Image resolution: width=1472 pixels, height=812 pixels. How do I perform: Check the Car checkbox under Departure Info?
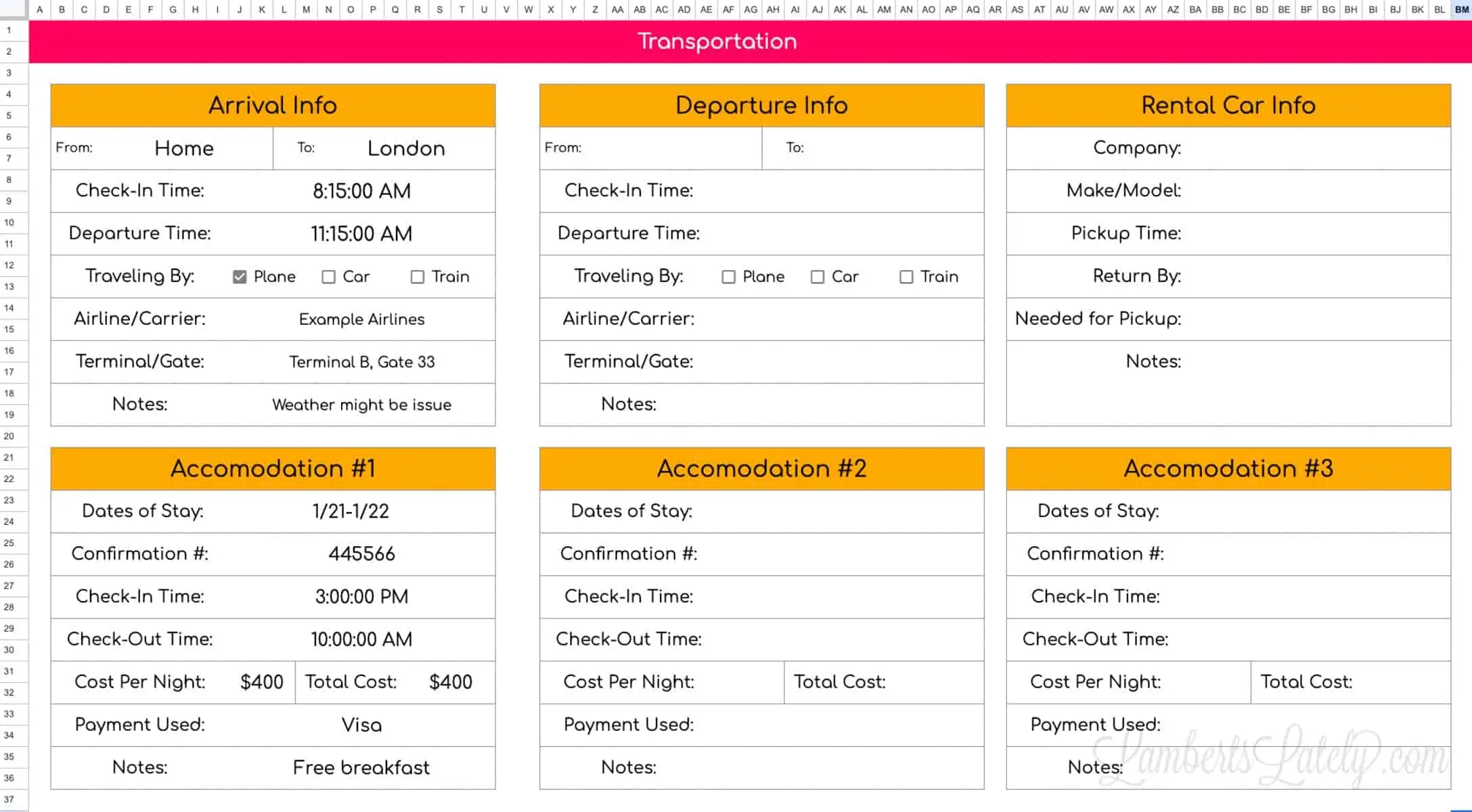tap(817, 276)
